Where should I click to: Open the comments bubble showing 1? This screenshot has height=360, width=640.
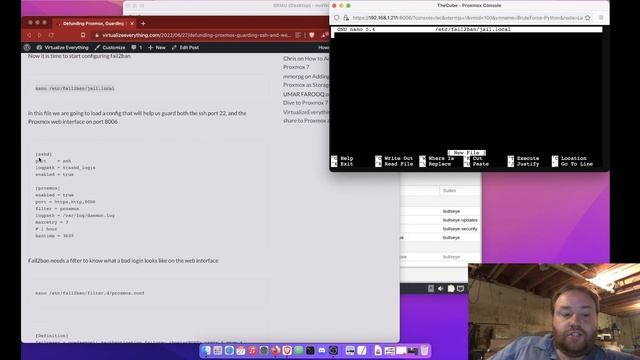137,47
